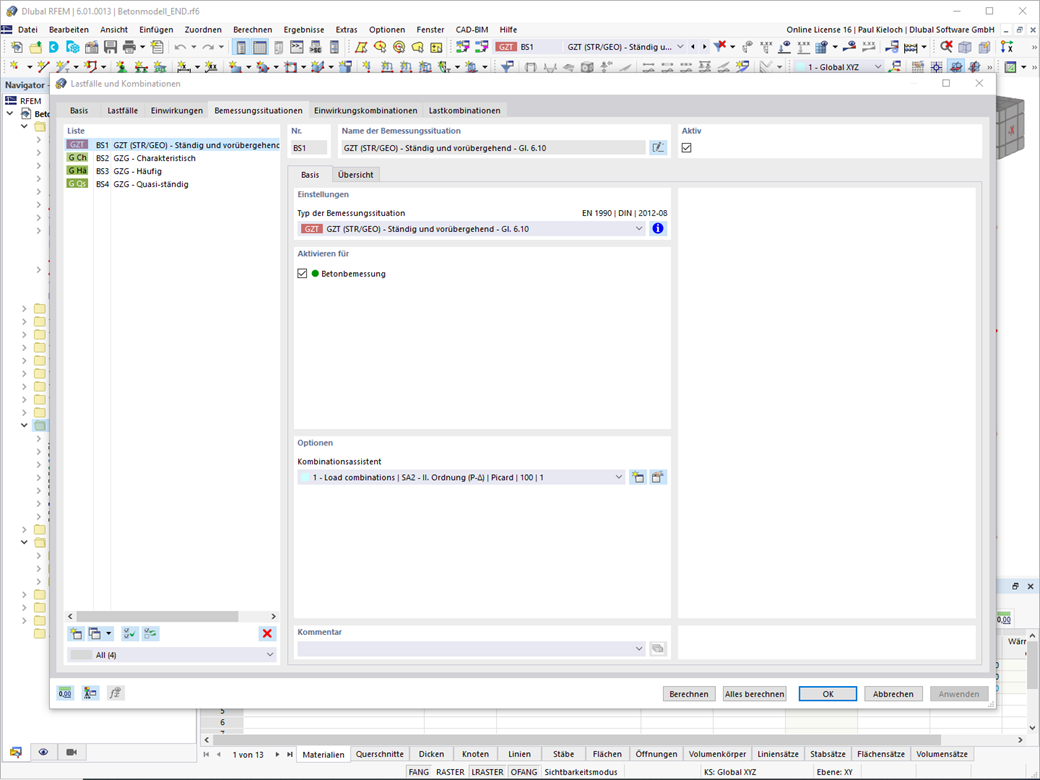Click the fx formula icon at dialog bottom
1040x780 pixels.
click(115, 693)
